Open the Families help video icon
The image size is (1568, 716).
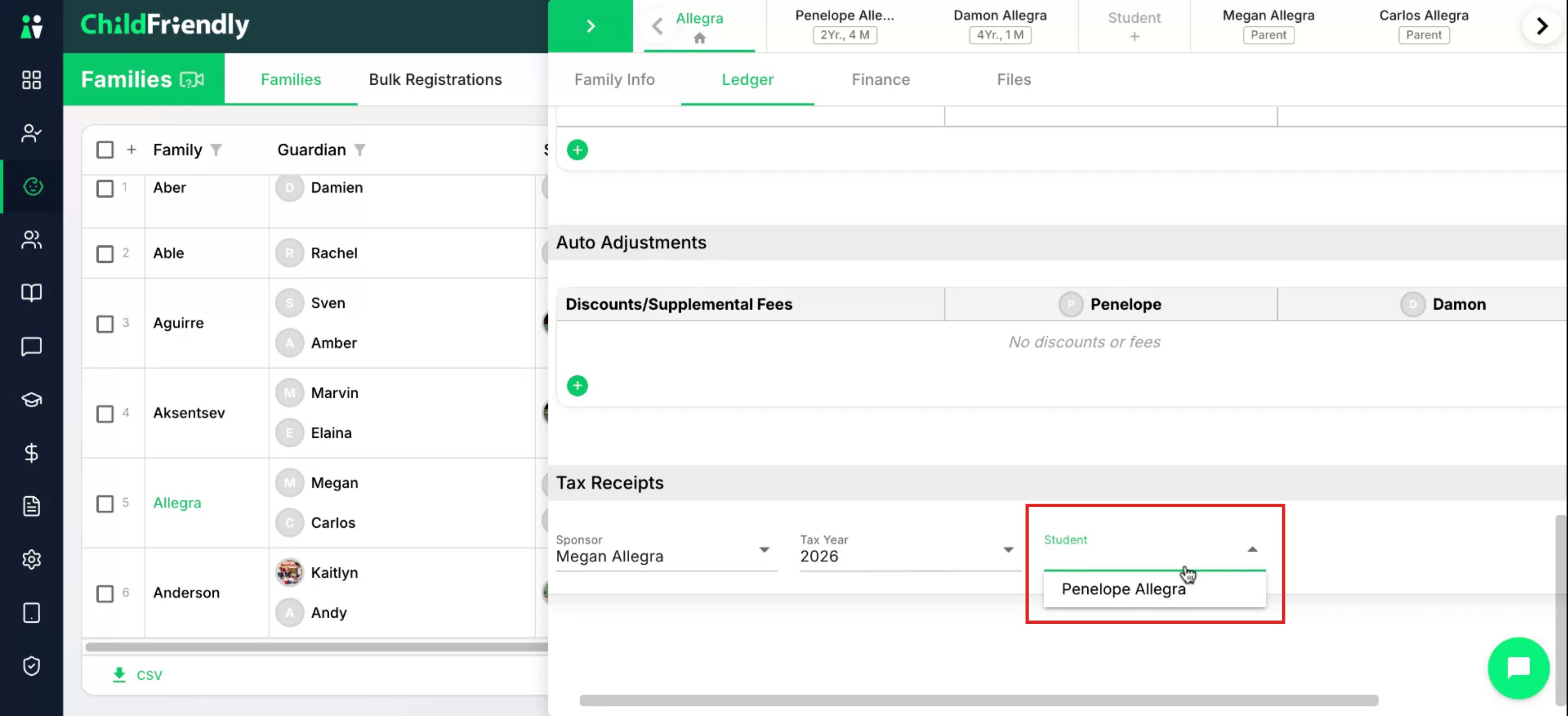click(192, 80)
